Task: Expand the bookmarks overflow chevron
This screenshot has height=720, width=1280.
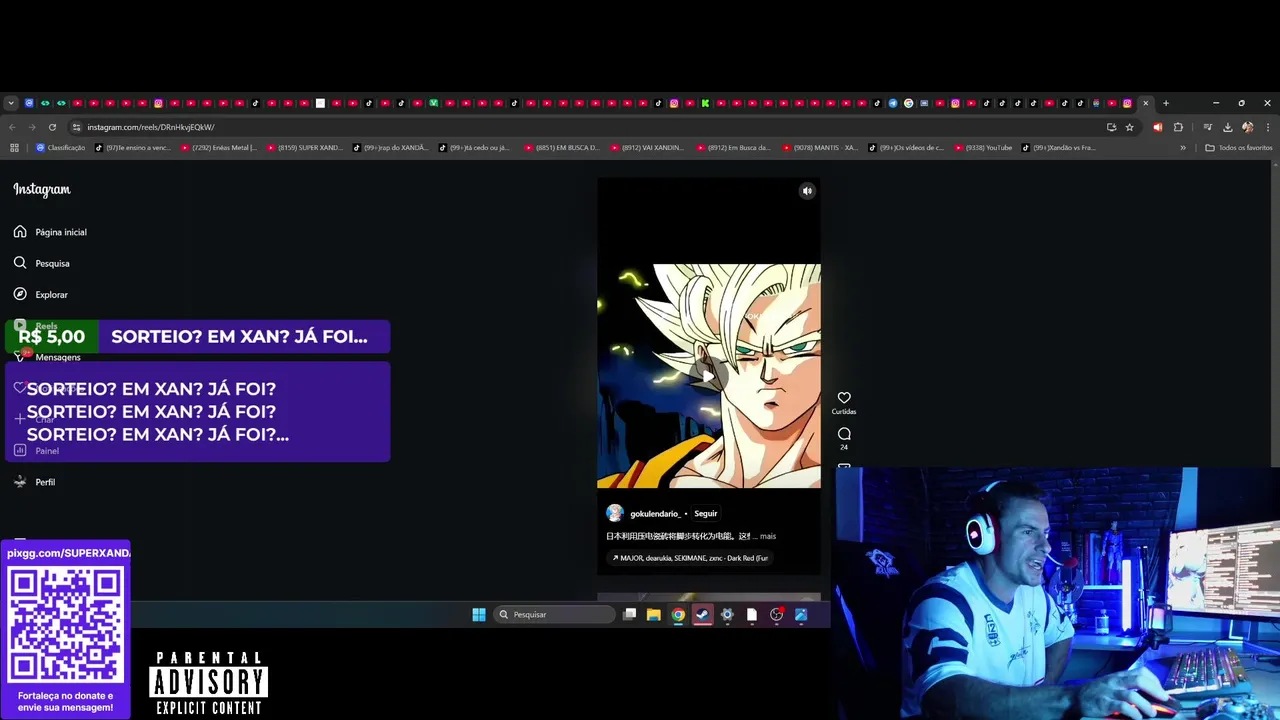Action: pos(1183,148)
